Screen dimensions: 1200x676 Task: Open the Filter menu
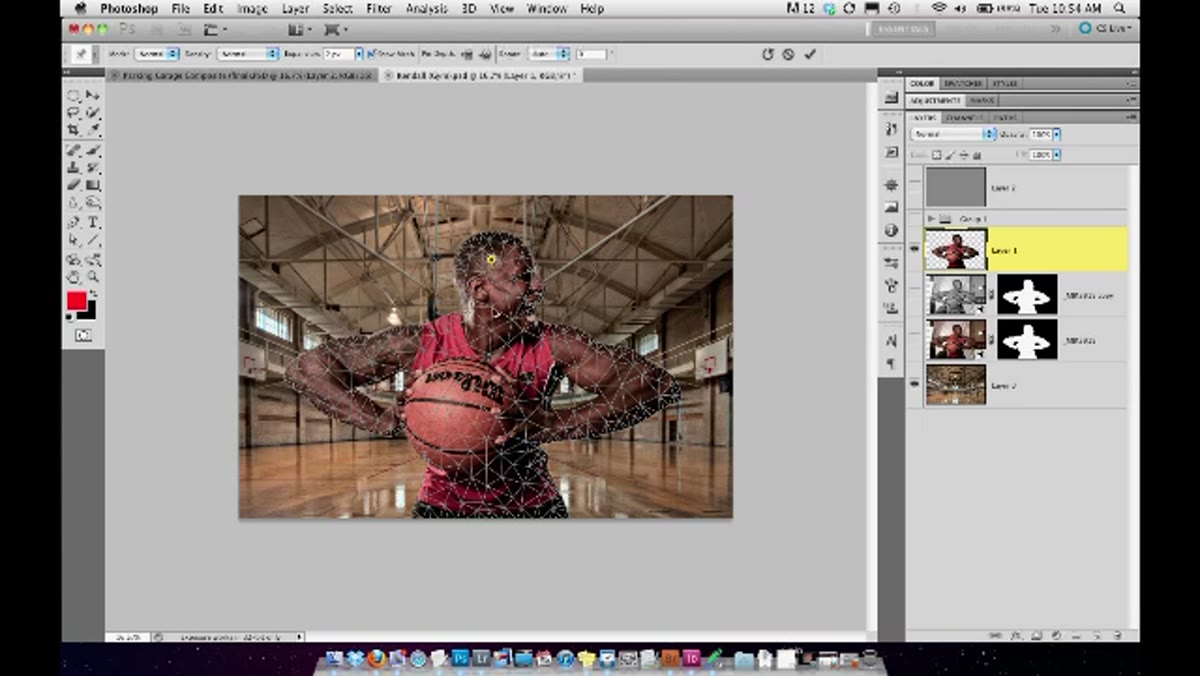tap(379, 9)
